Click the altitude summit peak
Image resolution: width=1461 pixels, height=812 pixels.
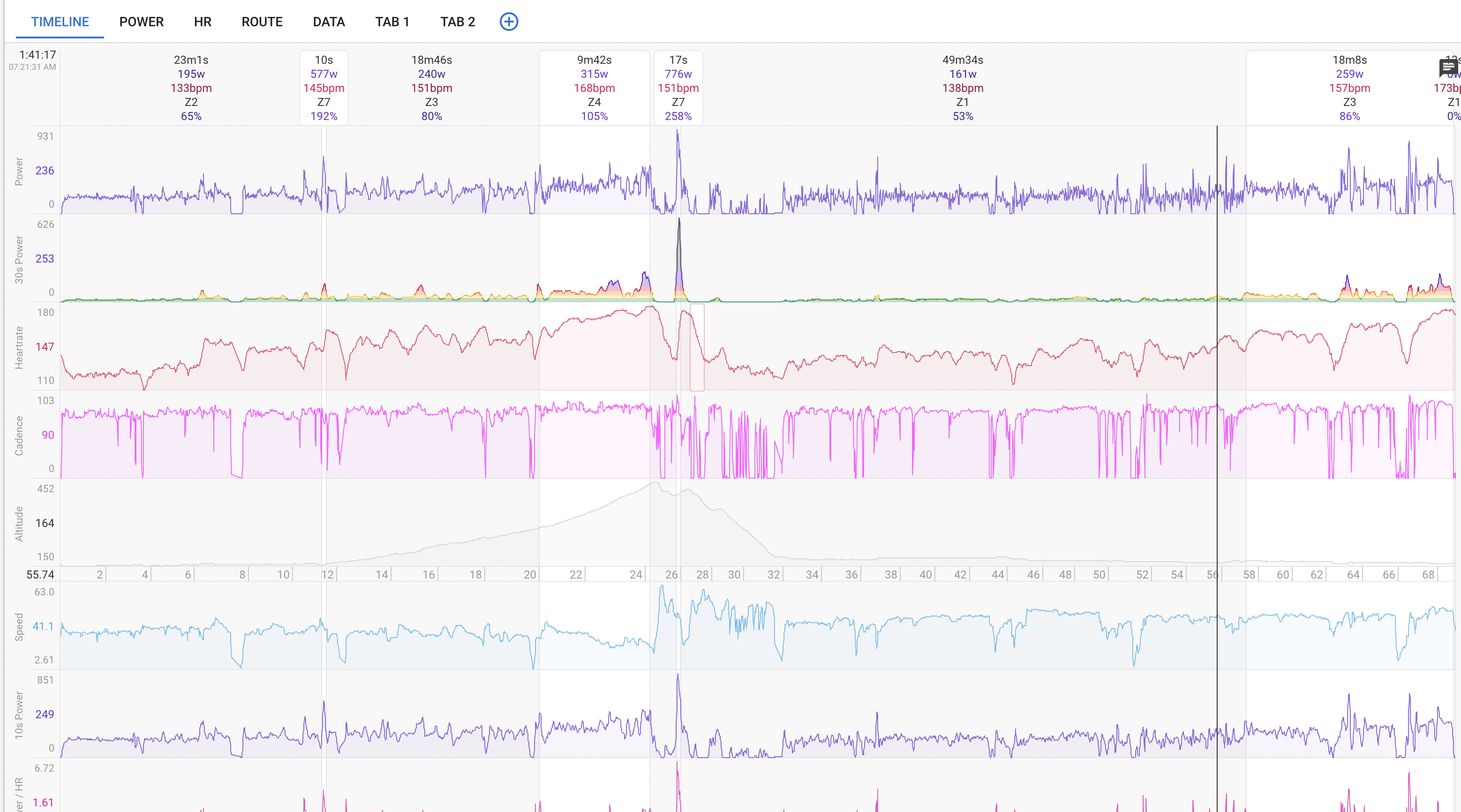tap(655, 483)
